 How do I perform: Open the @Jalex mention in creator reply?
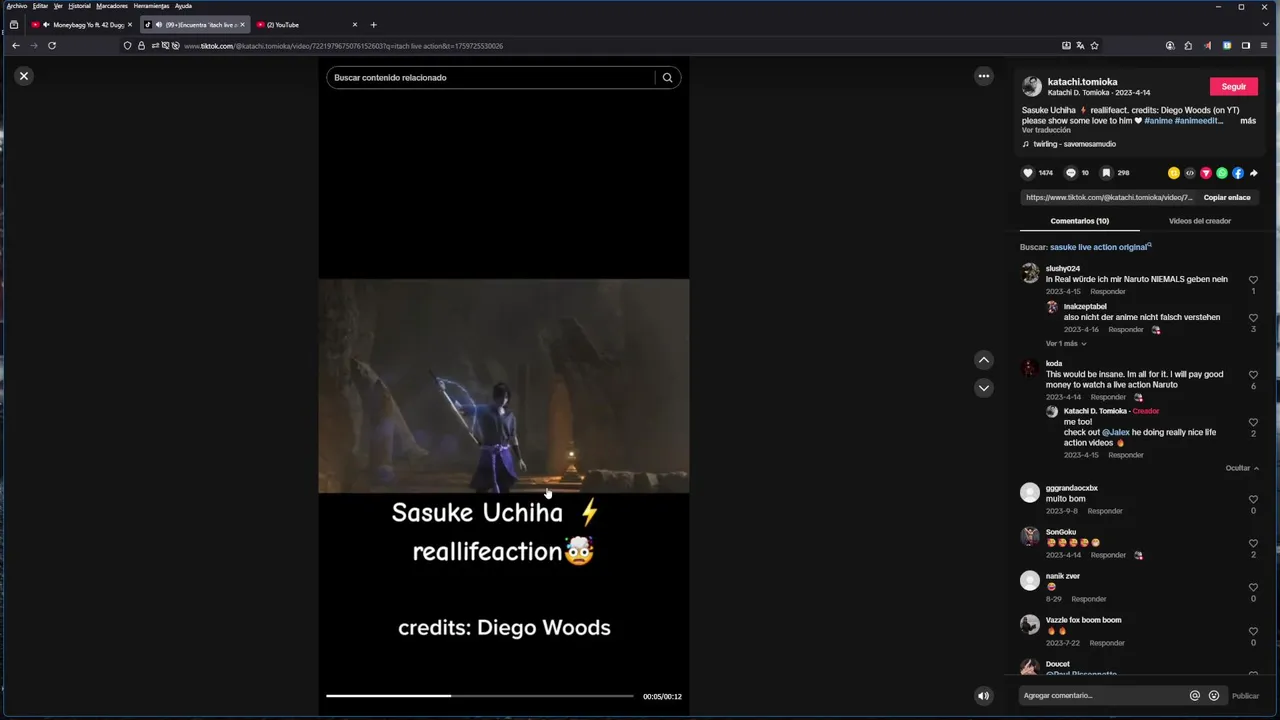pyautogui.click(x=1116, y=433)
